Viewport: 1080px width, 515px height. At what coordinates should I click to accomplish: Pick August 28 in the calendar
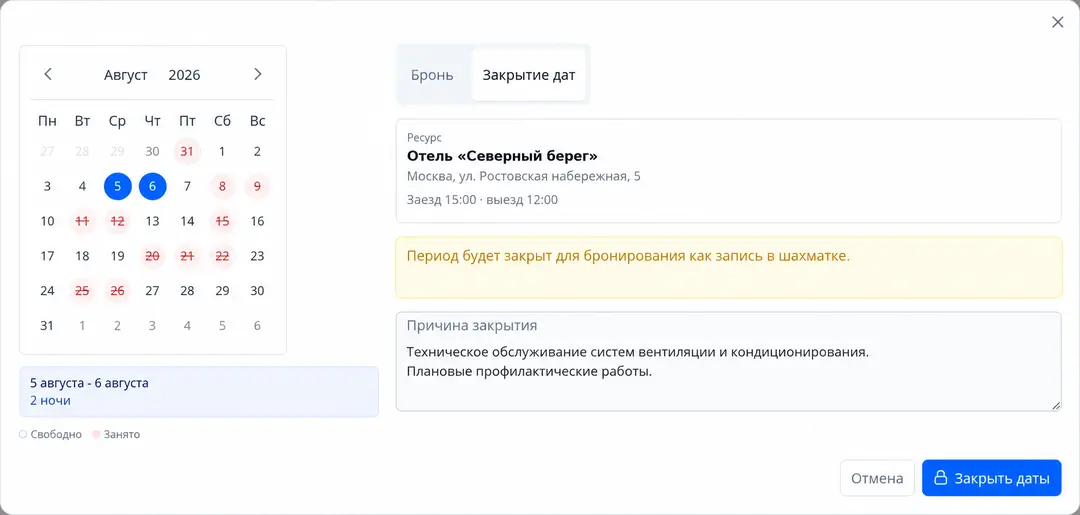(187, 291)
